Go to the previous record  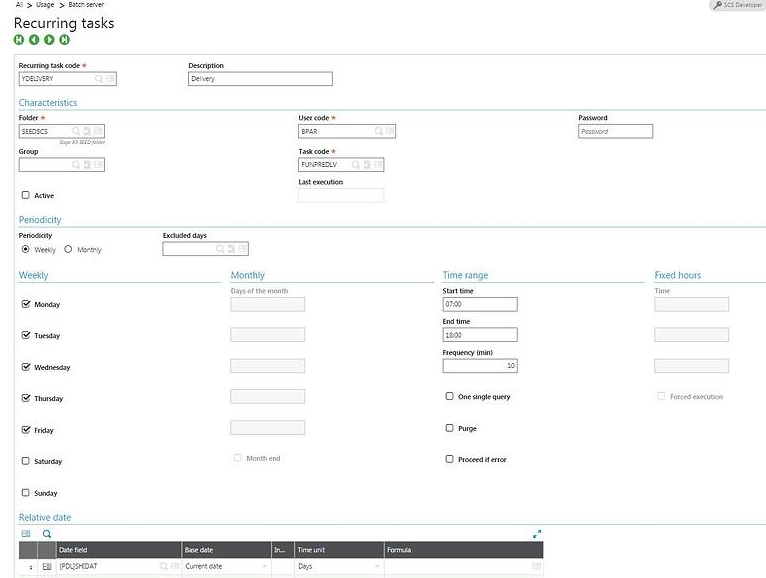click(x=34, y=39)
